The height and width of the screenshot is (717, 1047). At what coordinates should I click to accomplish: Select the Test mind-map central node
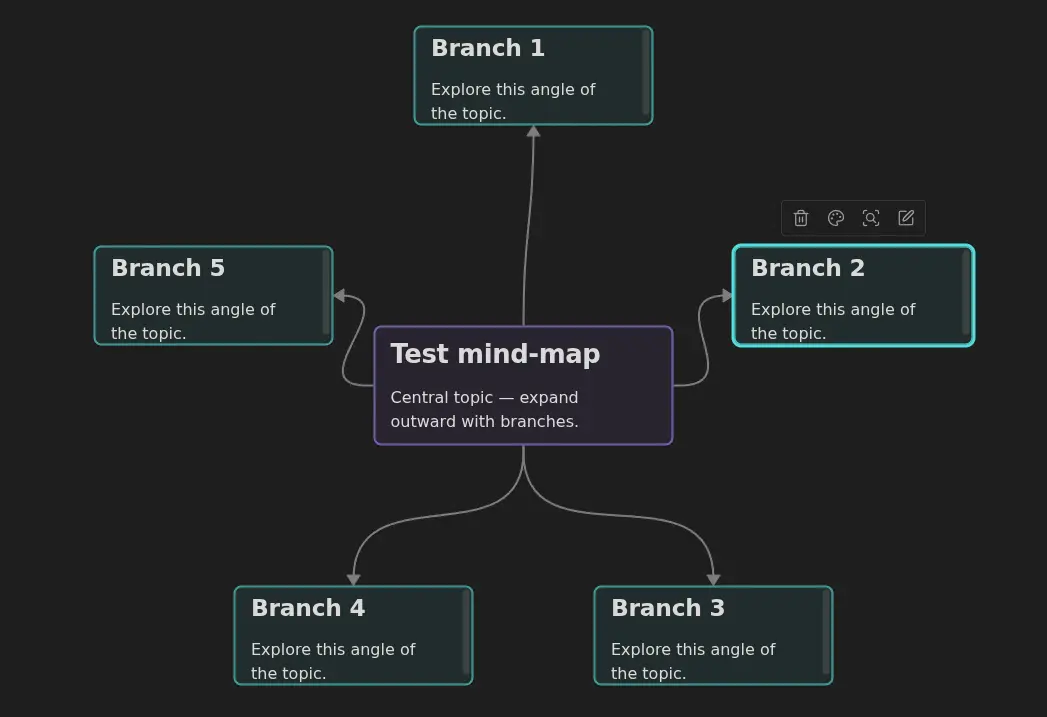[523, 384]
